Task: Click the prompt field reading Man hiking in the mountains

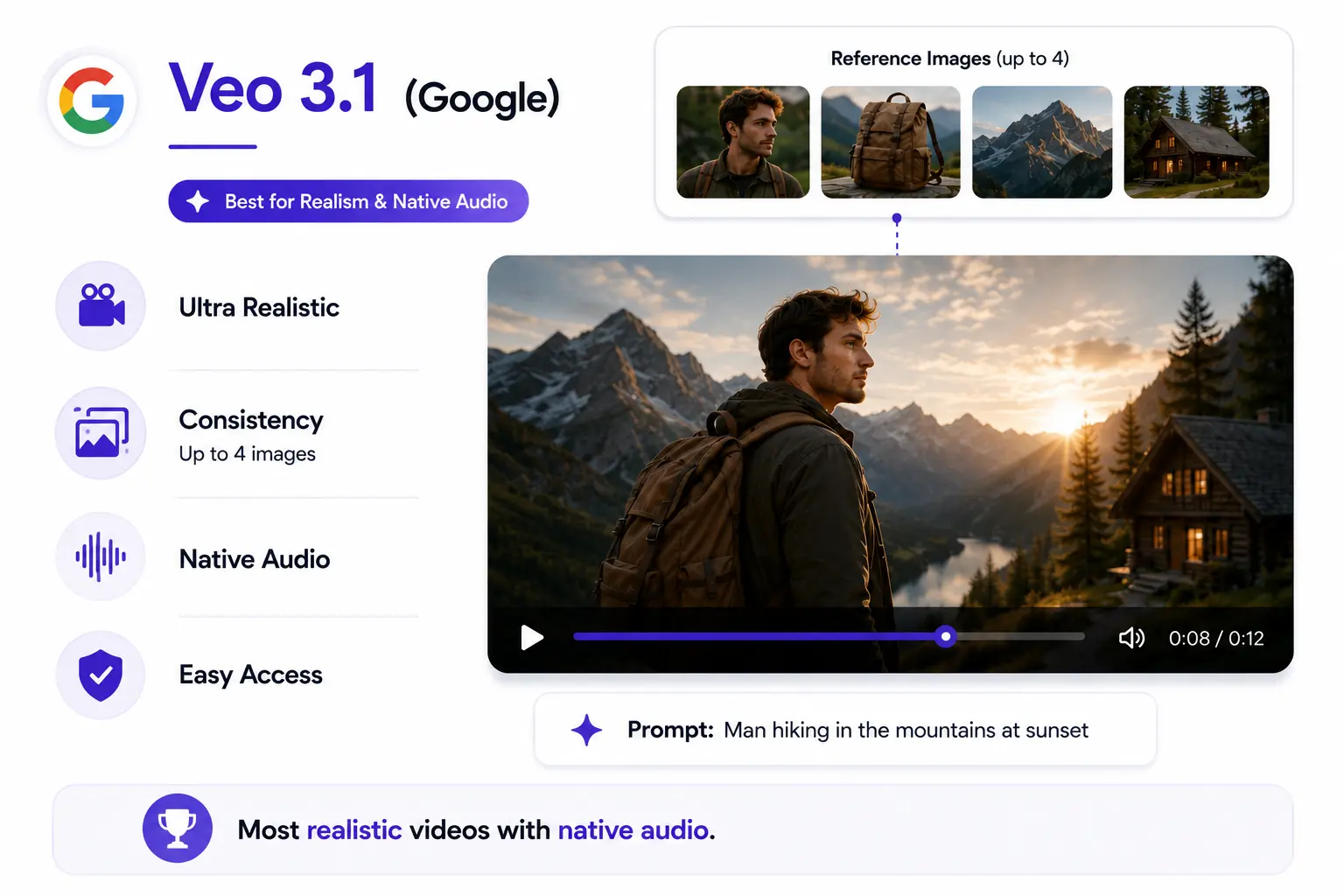Action: (845, 730)
